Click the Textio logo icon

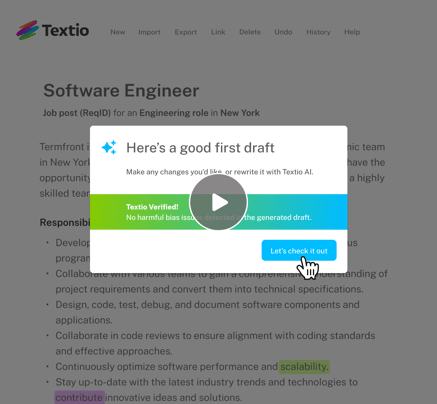(x=27, y=30)
